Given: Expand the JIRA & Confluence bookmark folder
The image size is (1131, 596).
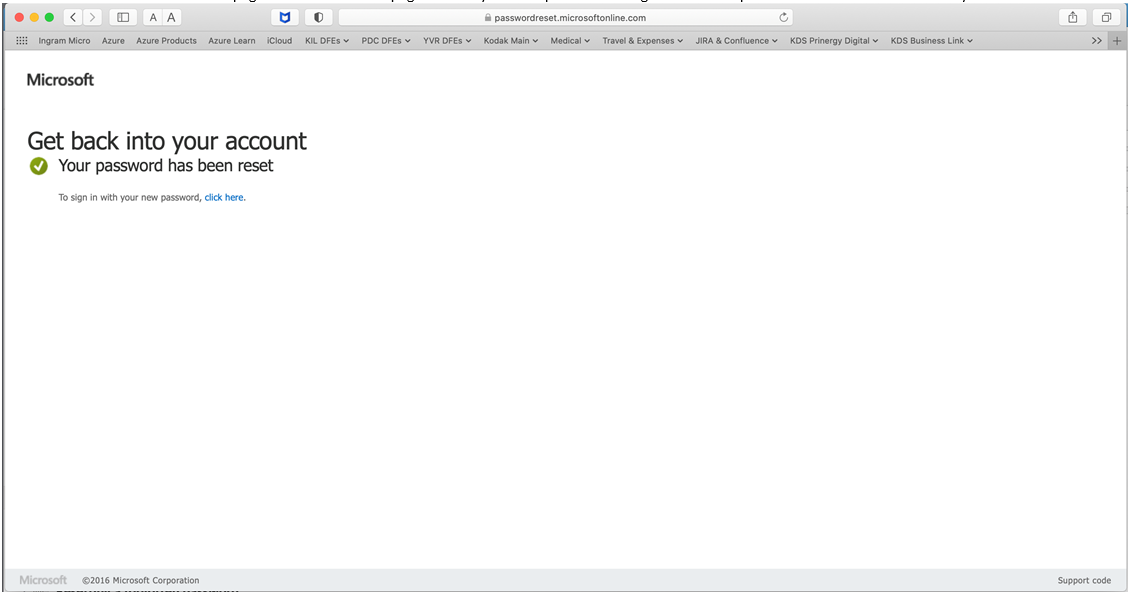Looking at the screenshot, I should click(736, 40).
